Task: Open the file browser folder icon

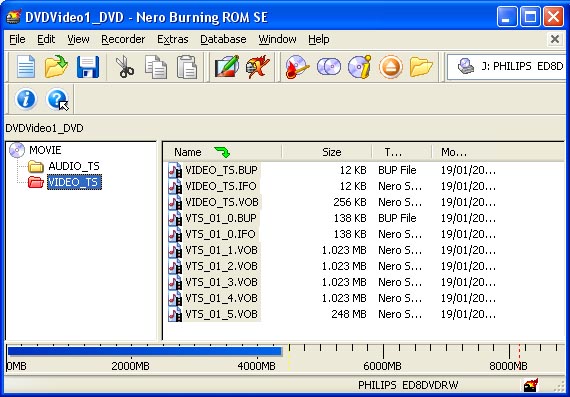Action: 421,67
